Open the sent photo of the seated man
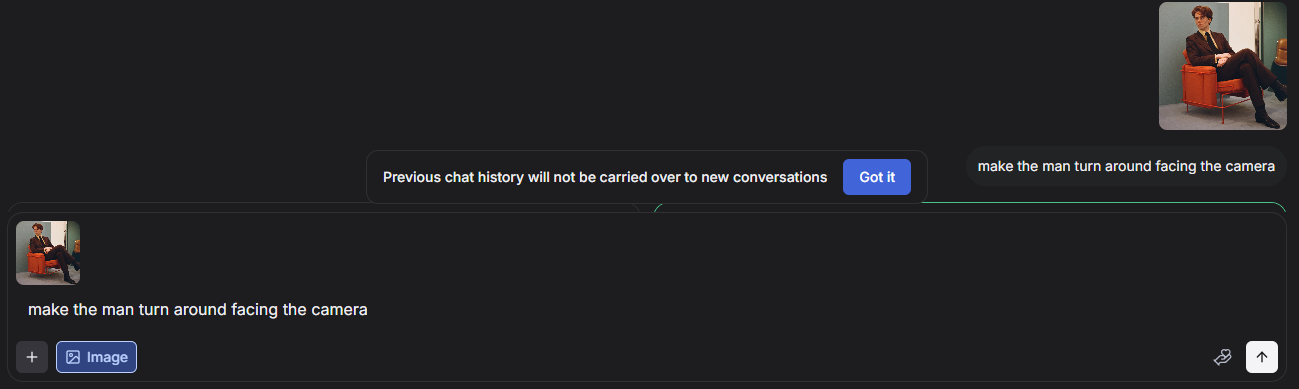 coord(1223,66)
